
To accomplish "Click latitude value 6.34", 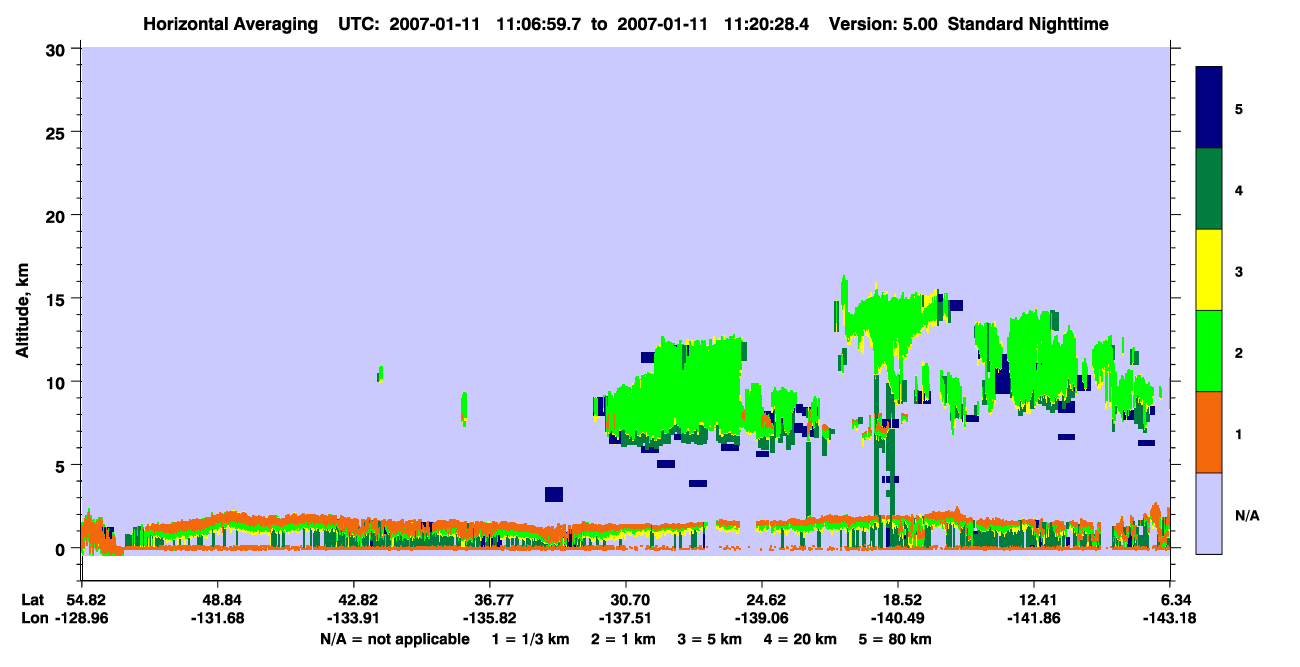I will [1174, 600].
